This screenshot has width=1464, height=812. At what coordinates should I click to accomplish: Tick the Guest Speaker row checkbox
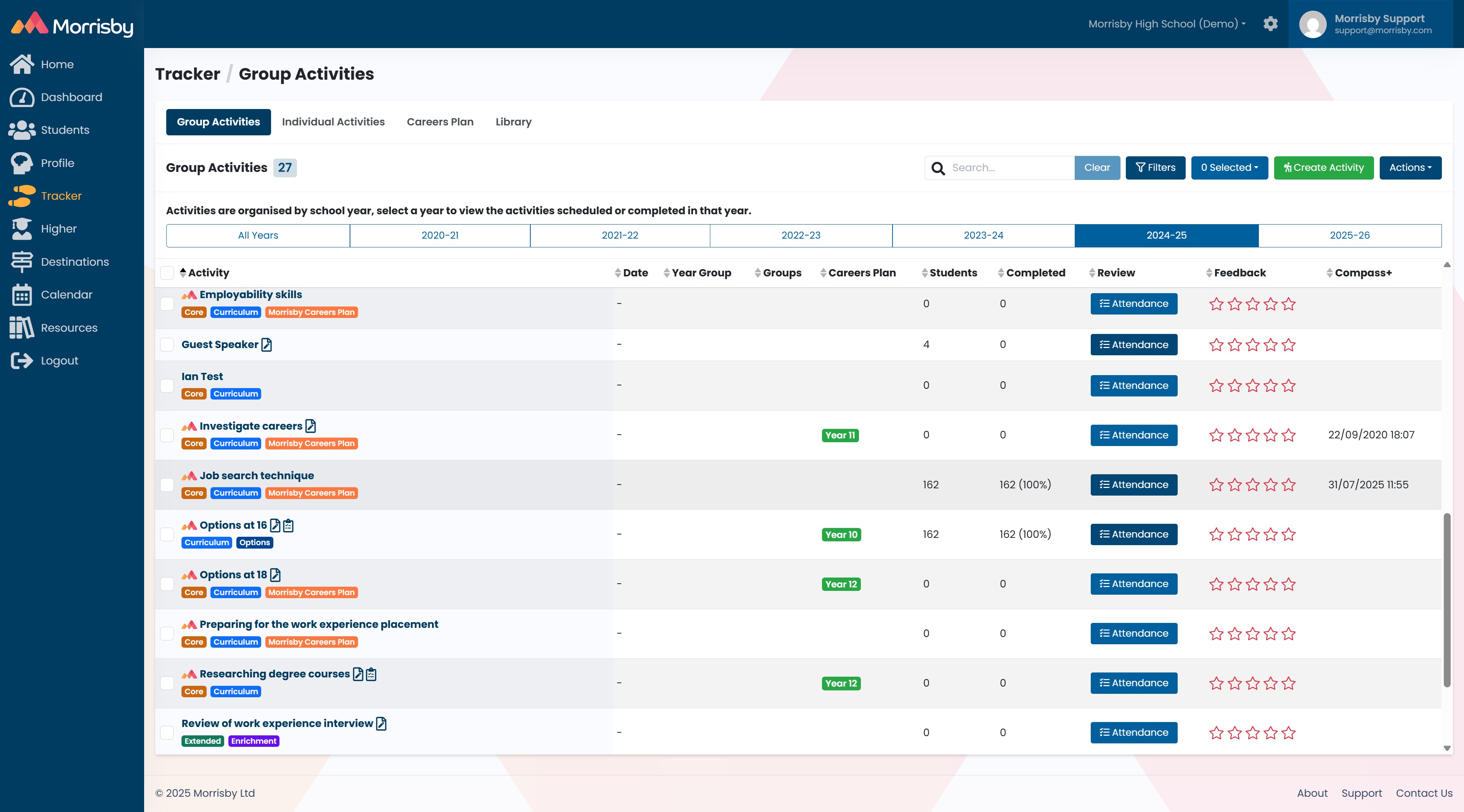click(167, 344)
